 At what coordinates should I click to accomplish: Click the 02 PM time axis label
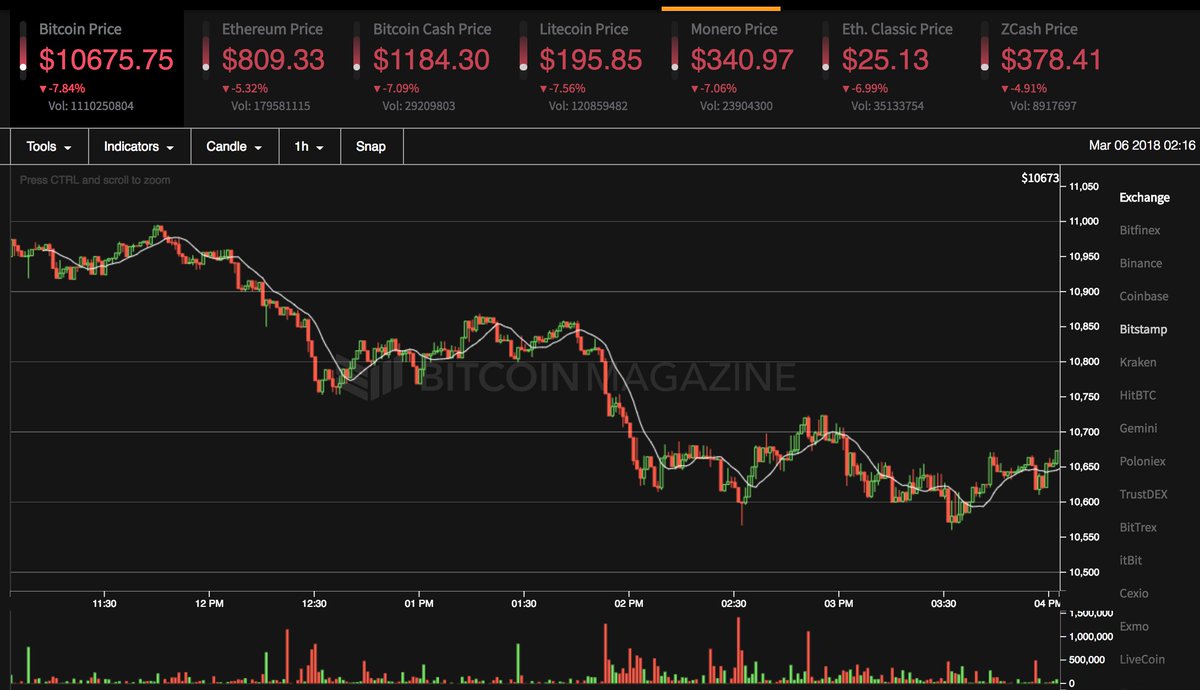[628, 604]
